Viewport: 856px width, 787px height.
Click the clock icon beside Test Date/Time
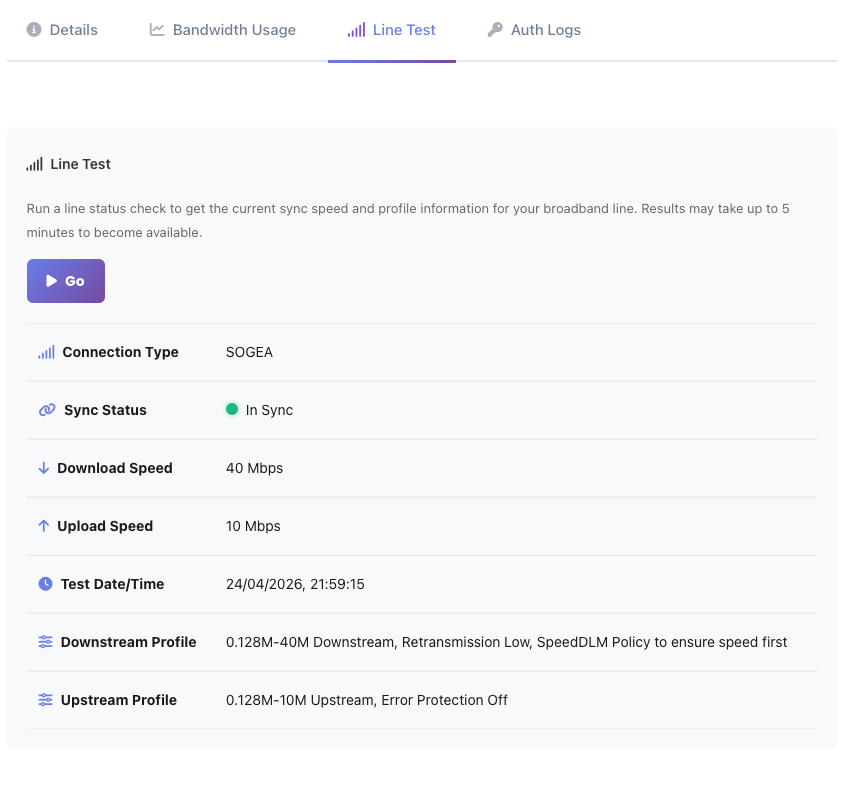point(45,584)
